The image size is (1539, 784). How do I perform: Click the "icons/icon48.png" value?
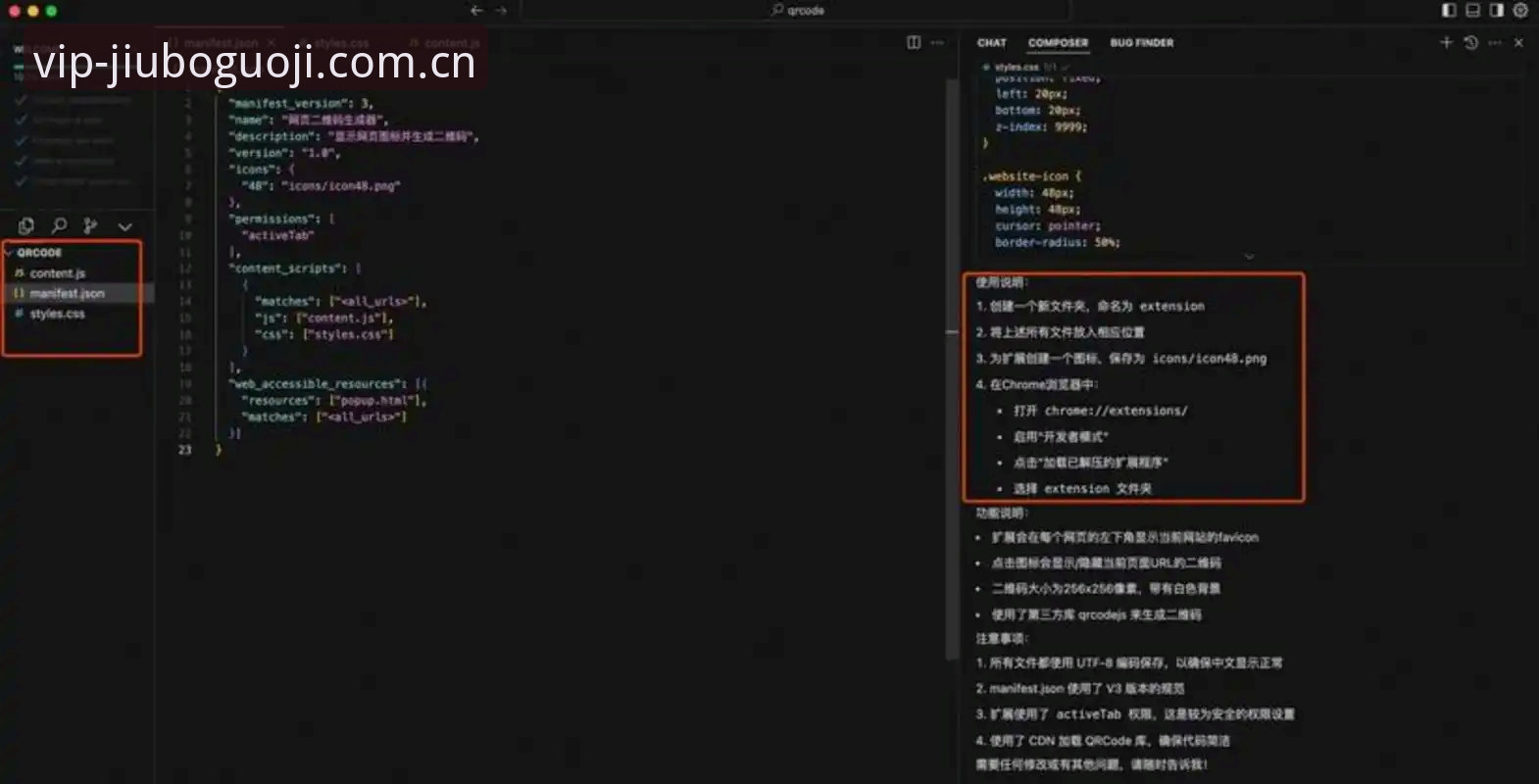click(341, 185)
